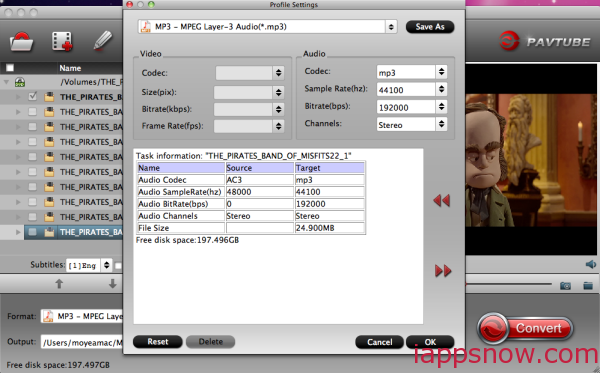Click the Audio Bitrate 192000 field
This screenshot has width=600, height=373.
[406, 107]
